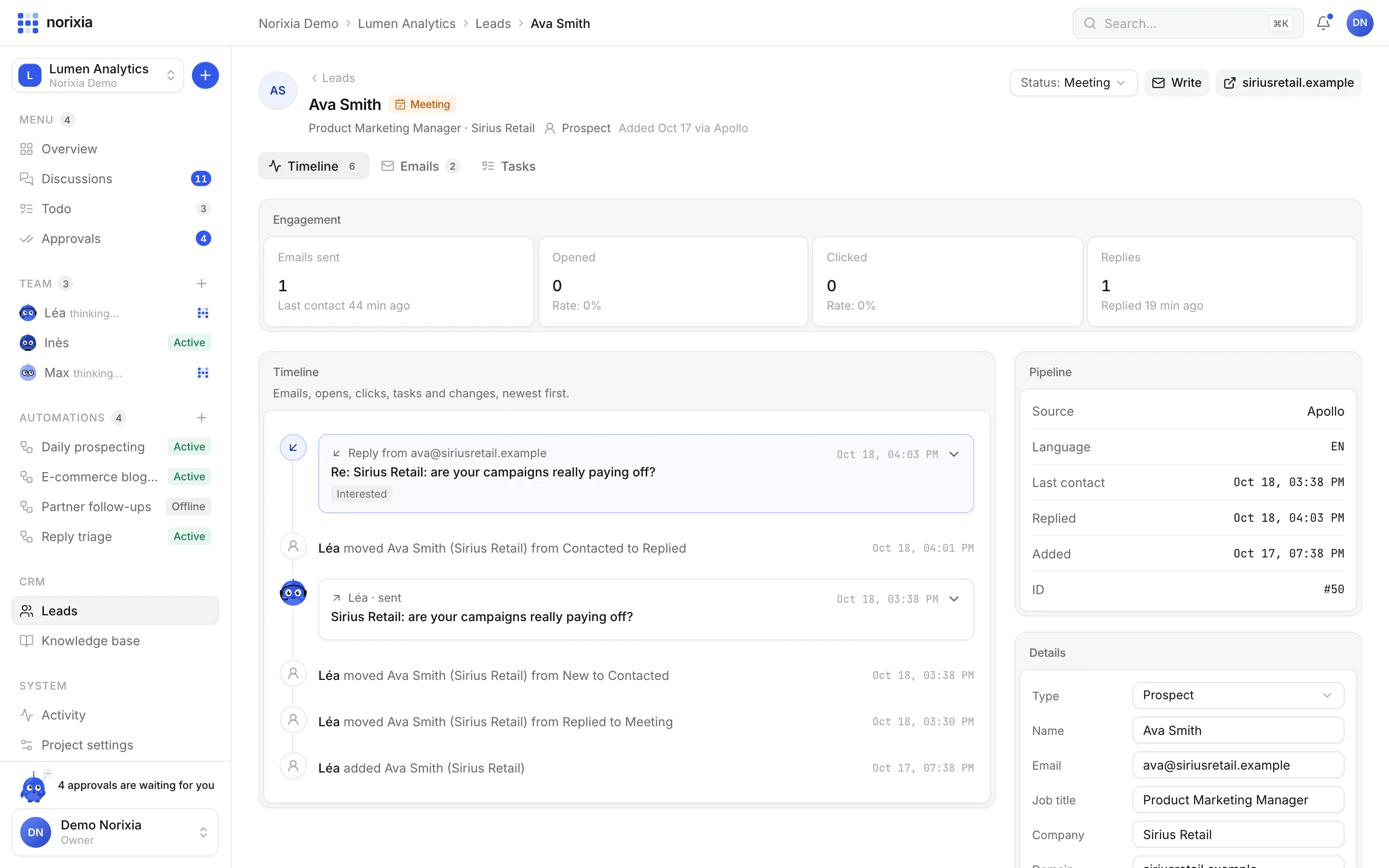Open the Lumen Analytics workspace switcher
The image size is (1389, 868).
point(97,75)
